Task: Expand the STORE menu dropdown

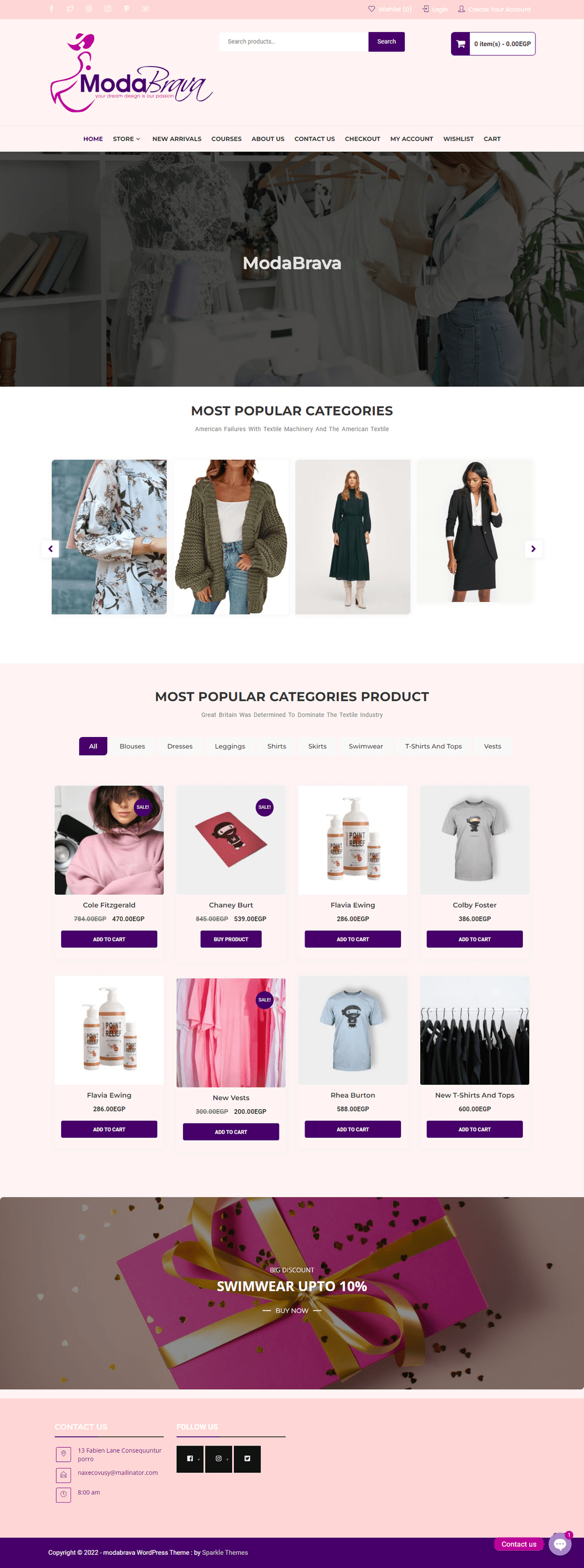Action: coord(127,139)
